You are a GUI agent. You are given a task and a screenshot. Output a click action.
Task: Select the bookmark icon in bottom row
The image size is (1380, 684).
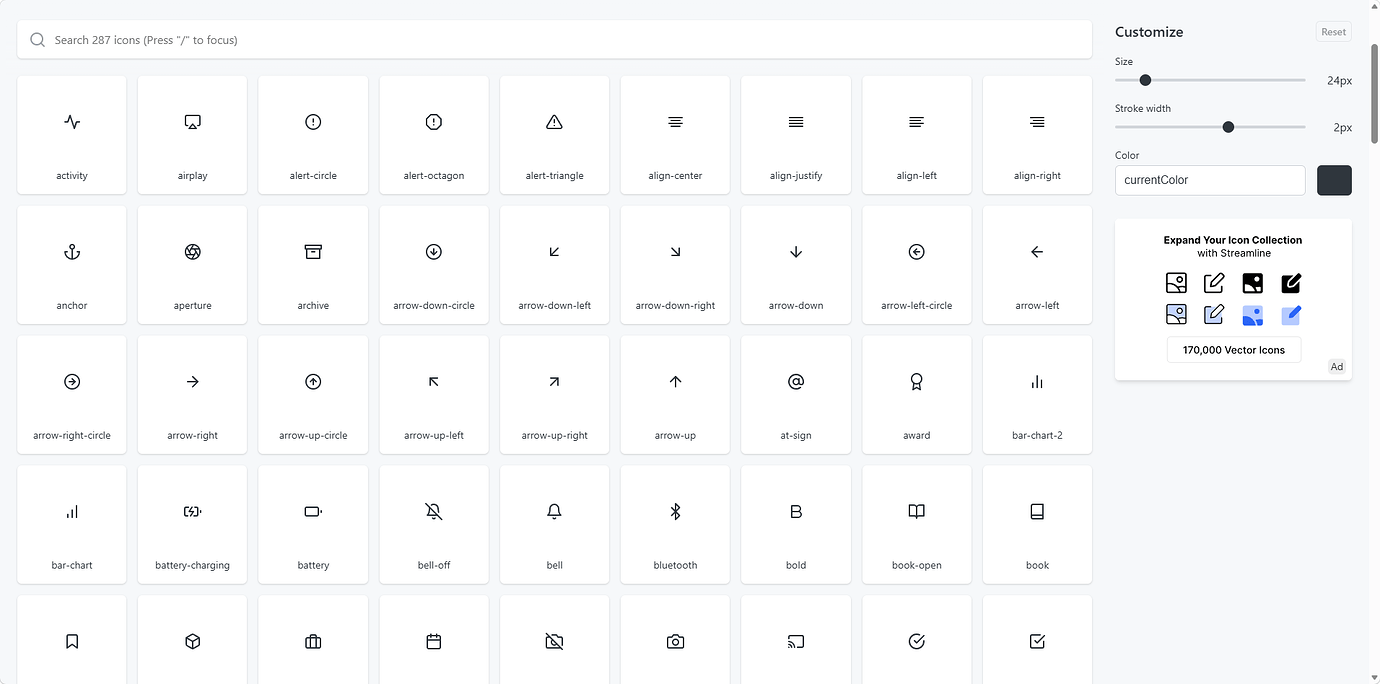click(x=72, y=640)
